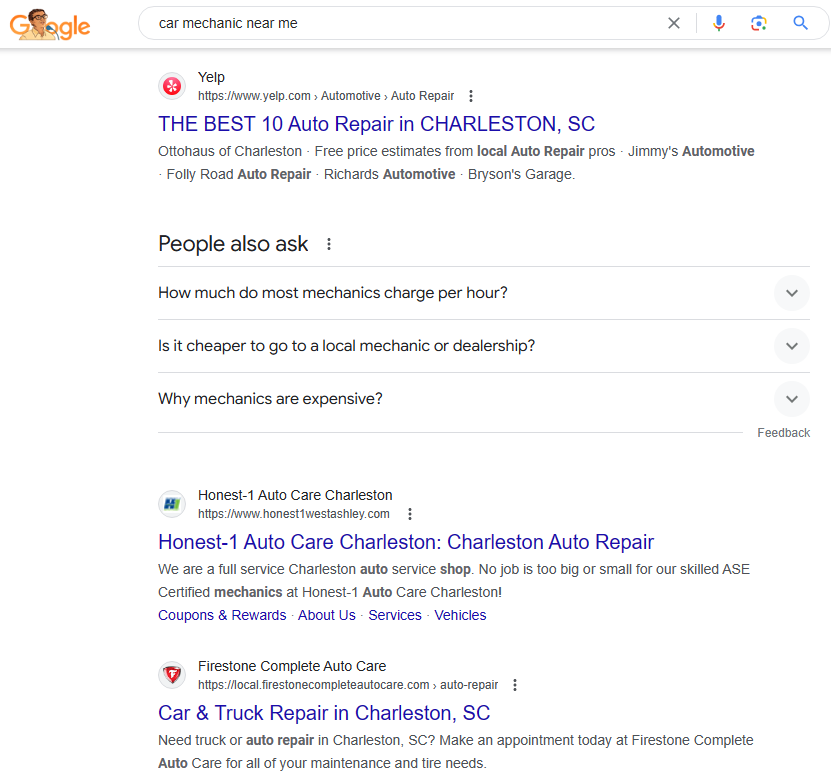Open the three-dot menu on the Firestone result
This screenshot has height=774, width=831.
(514, 685)
